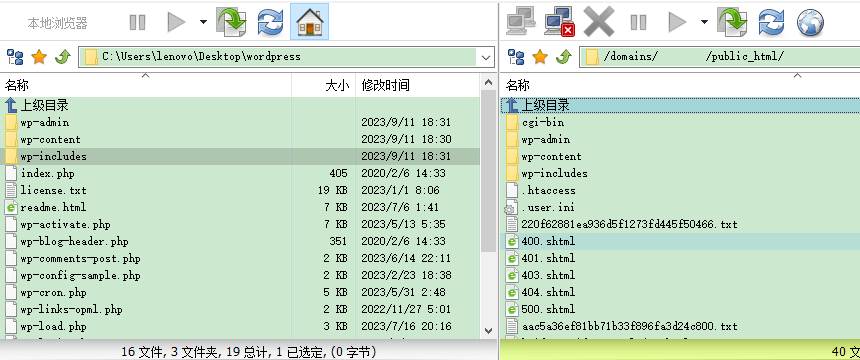Click the remote path field /domains/ /public_html/
The width and height of the screenshot is (860, 360).
720,57
